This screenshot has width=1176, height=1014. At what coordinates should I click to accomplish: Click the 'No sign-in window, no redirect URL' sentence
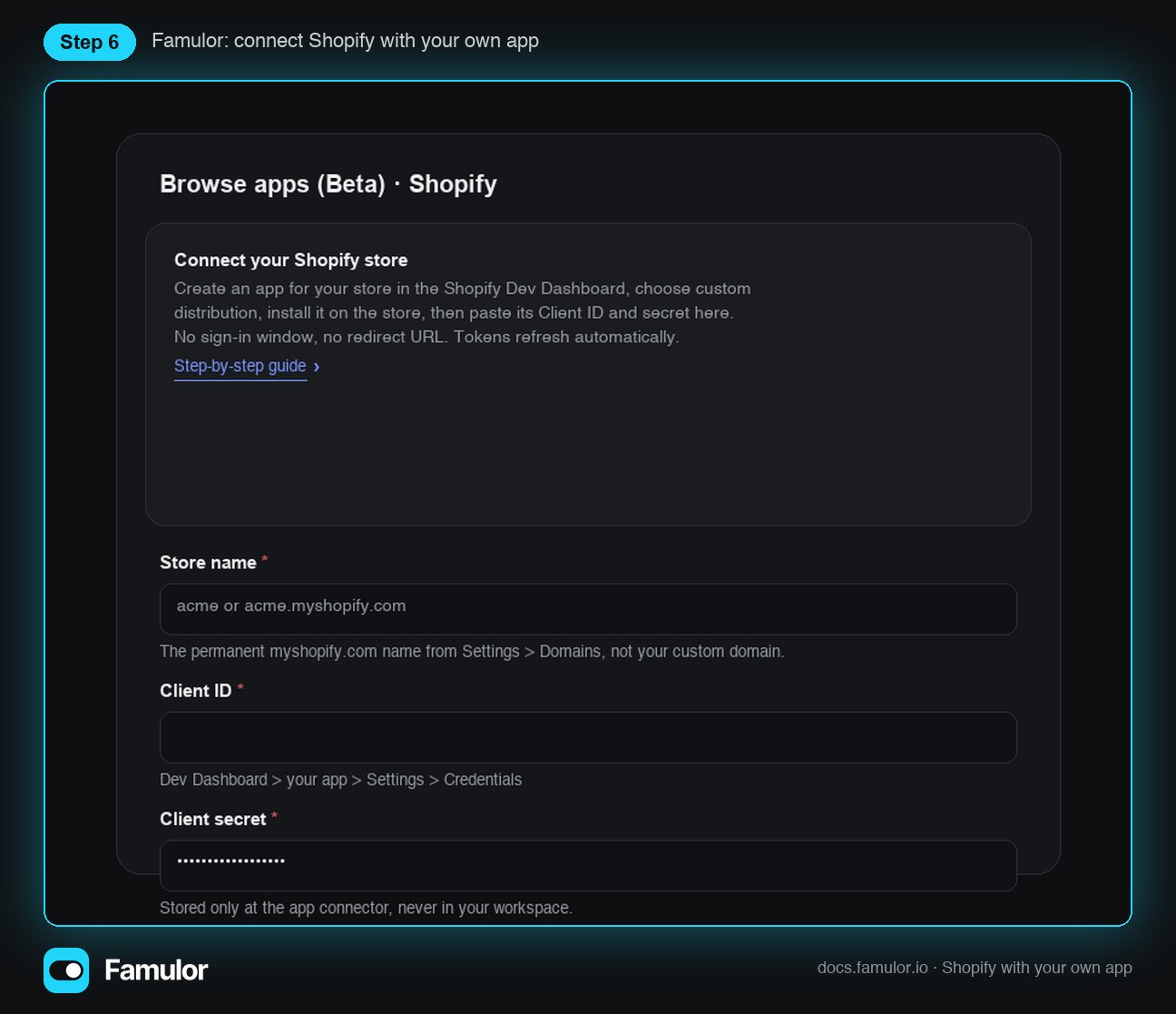click(426, 337)
